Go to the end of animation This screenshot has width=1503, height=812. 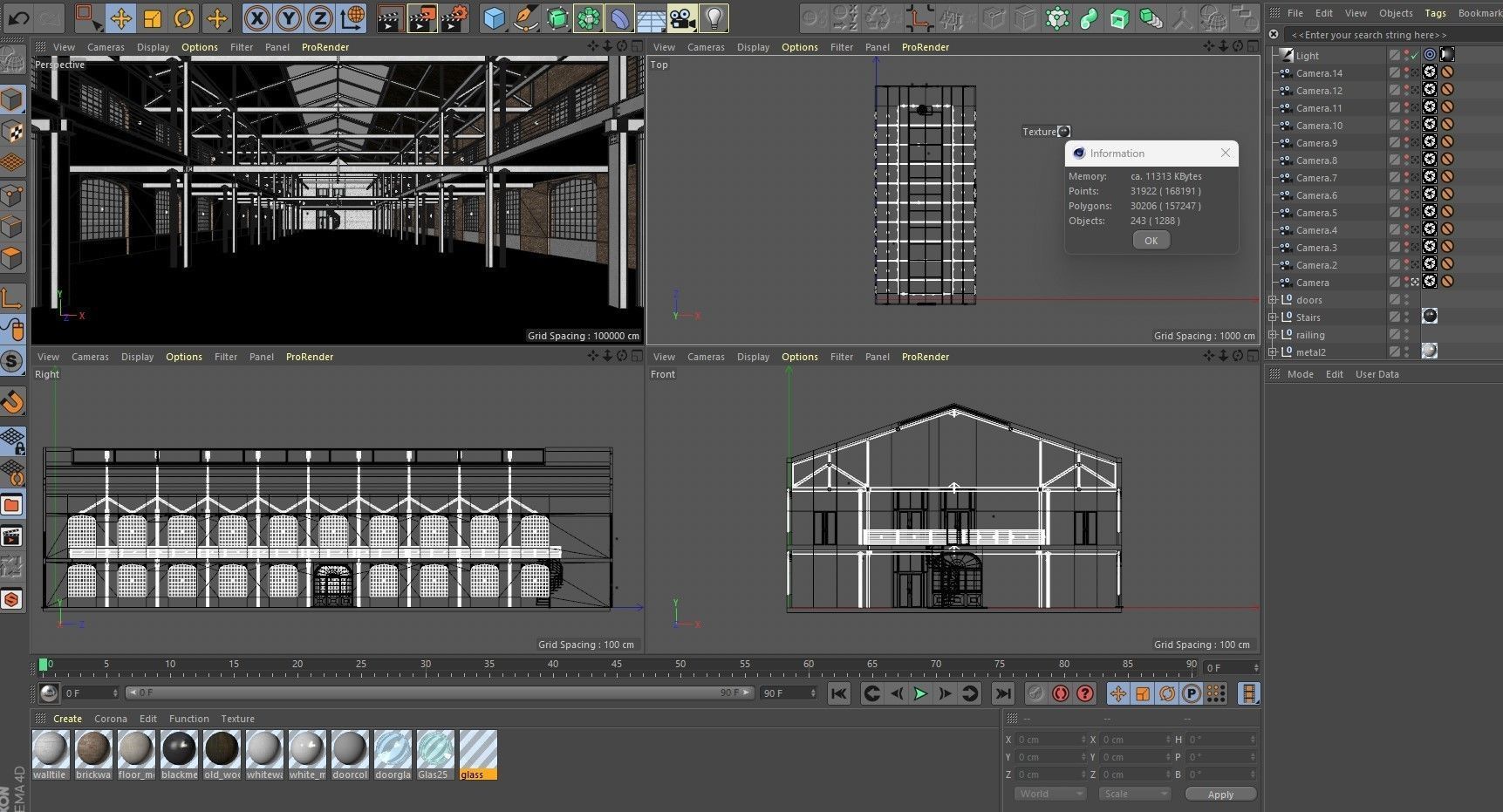click(x=1003, y=693)
